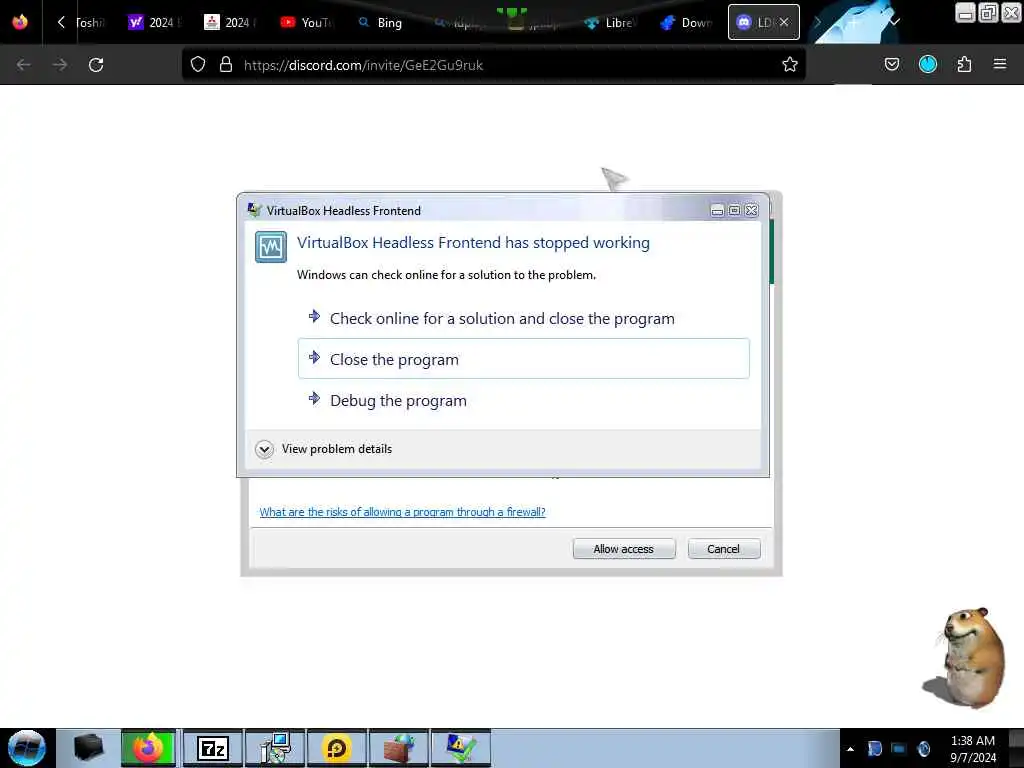The image size is (1024, 768).
Task: Click the Firefox logo icon beside the tabs
Action: [20, 22]
